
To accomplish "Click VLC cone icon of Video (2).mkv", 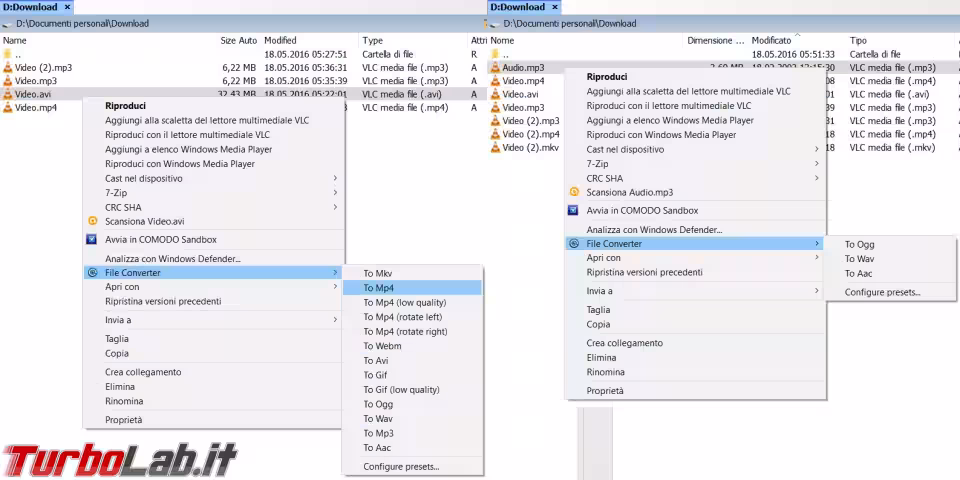I will (x=495, y=148).
